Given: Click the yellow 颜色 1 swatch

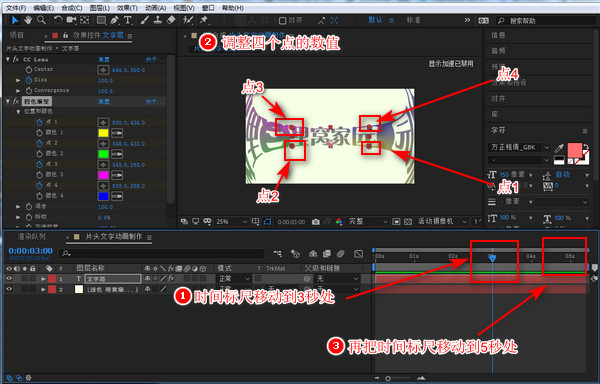Looking at the screenshot, I should [103, 133].
